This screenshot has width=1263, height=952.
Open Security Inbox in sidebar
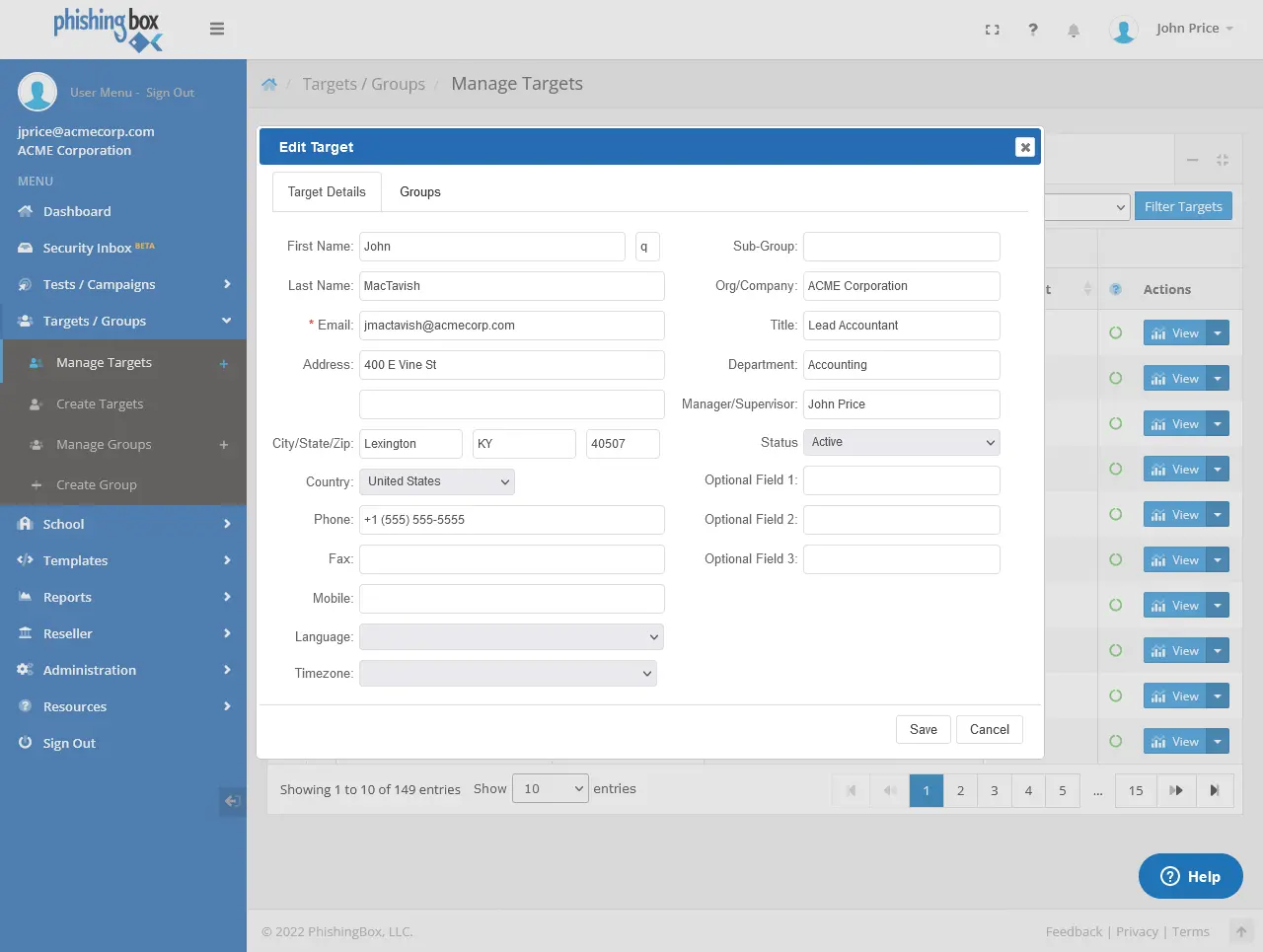tap(87, 249)
